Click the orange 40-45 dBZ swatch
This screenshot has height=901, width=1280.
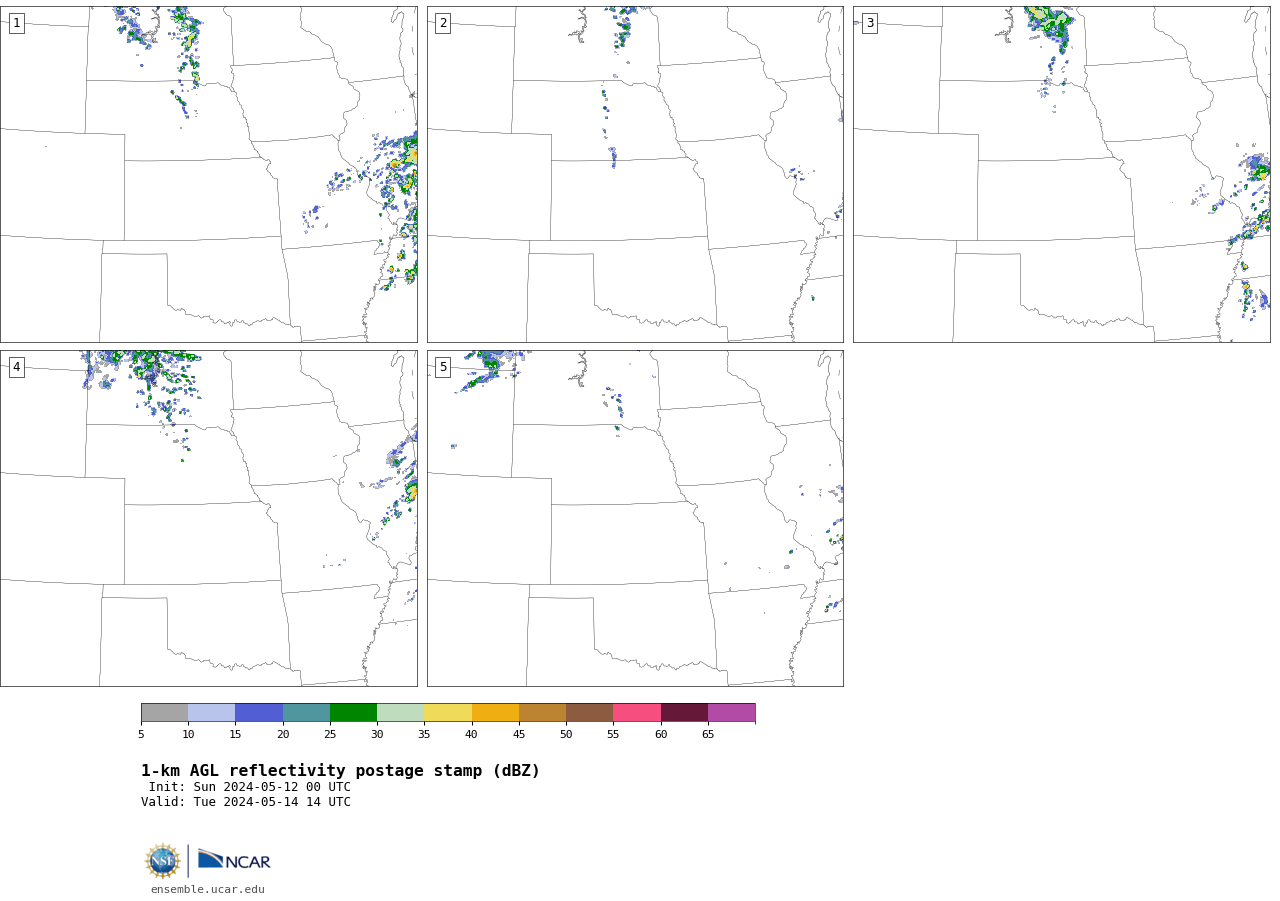tap(495, 712)
